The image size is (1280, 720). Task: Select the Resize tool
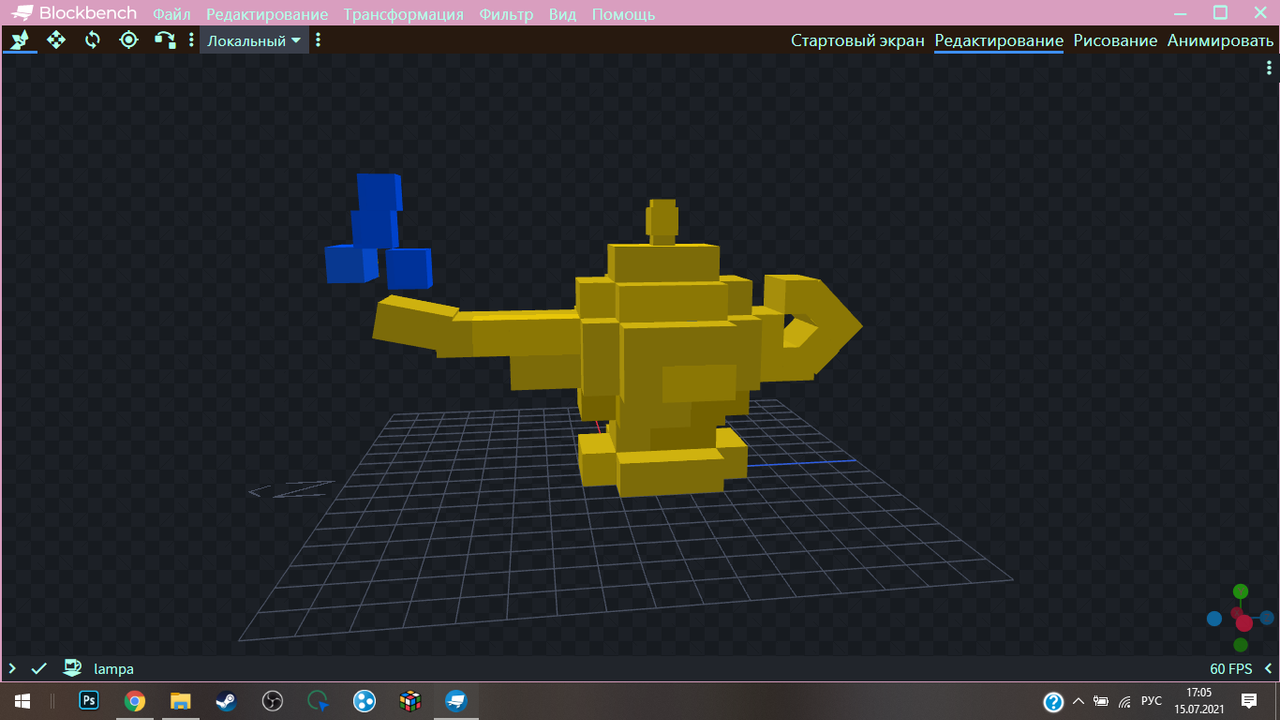(x=56, y=40)
